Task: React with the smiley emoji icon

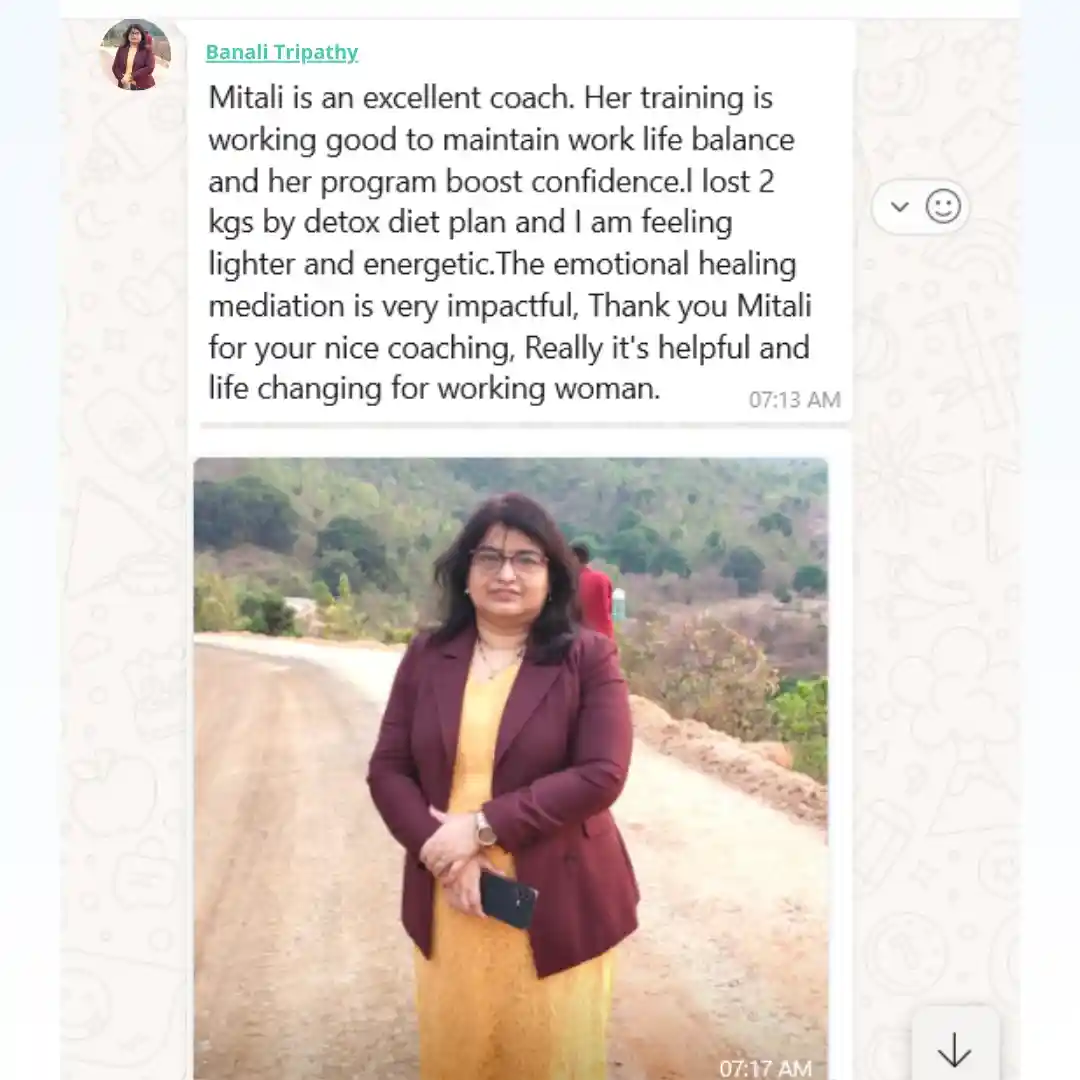Action: [x=943, y=206]
